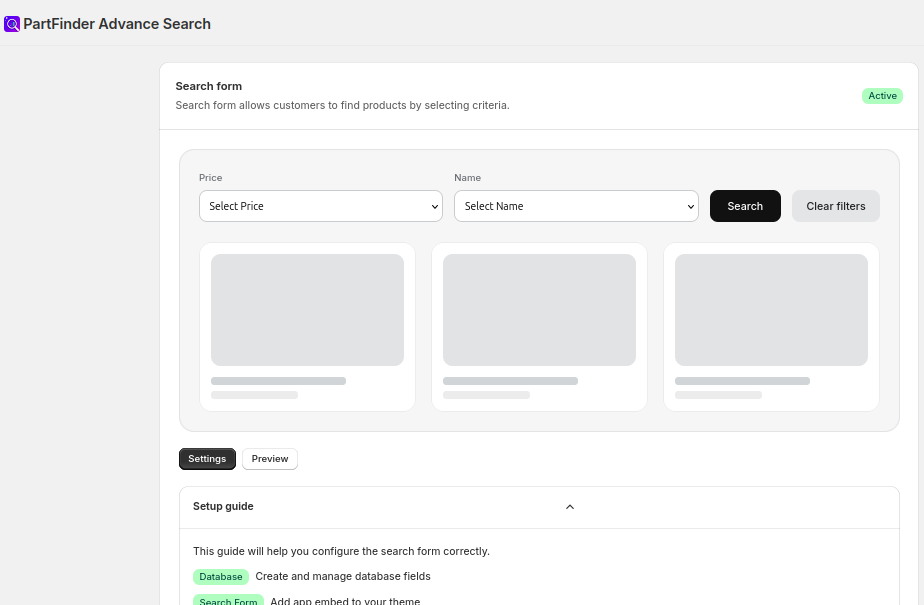Click 'Search form allows customers' description text
The height and width of the screenshot is (605, 924).
click(x=342, y=105)
